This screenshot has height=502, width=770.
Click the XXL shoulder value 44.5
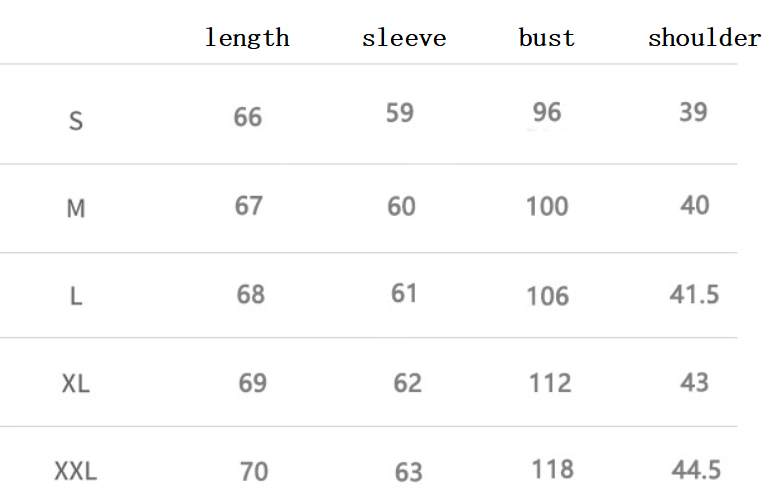coord(697,469)
